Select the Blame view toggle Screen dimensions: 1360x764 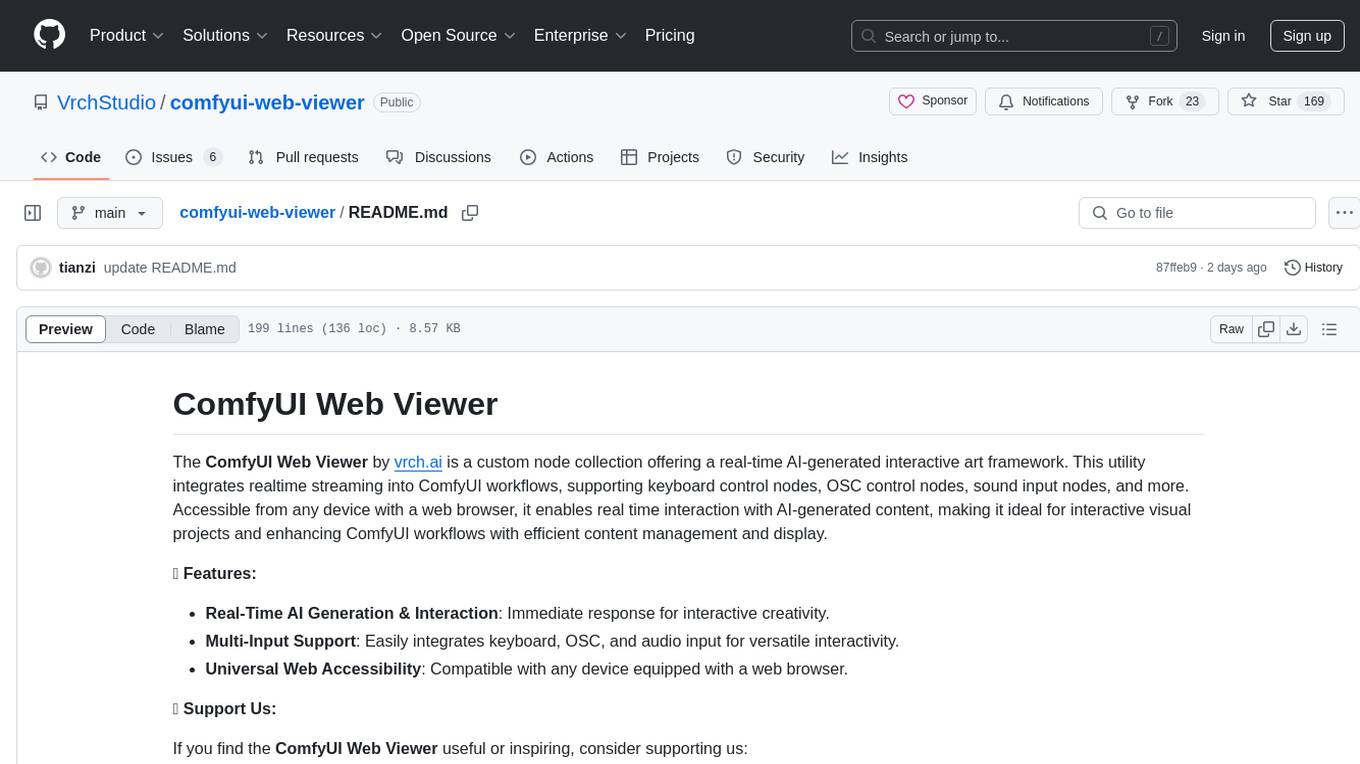[x=205, y=329]
